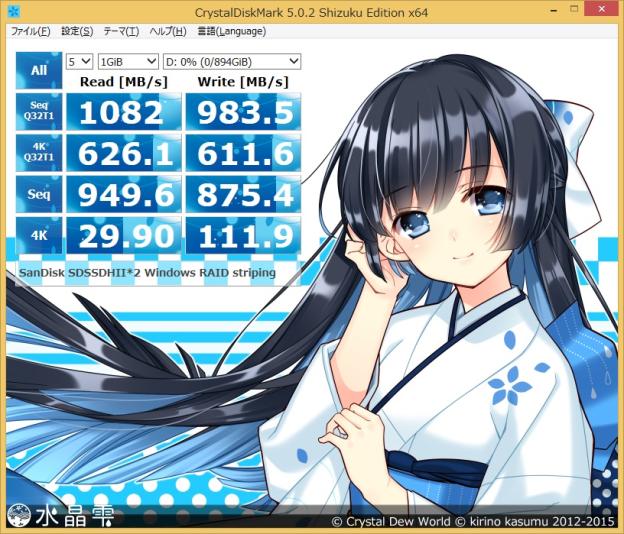This screenshot has width=624, height=534.
Task: Run the Seq benchmark test
Action: pos(39,194)
